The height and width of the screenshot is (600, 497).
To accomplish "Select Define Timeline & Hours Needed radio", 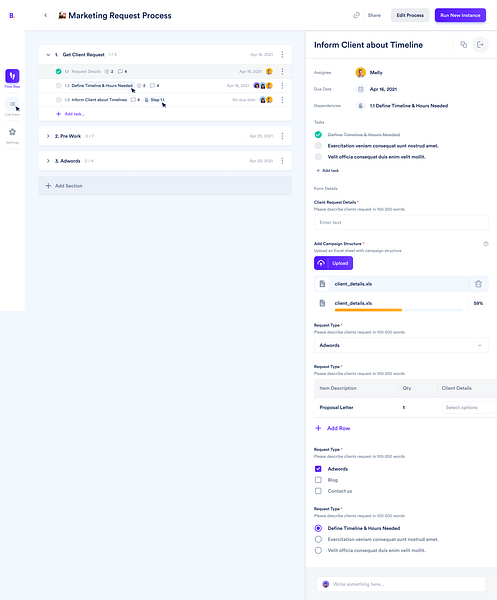I will (x=318, y=528).
